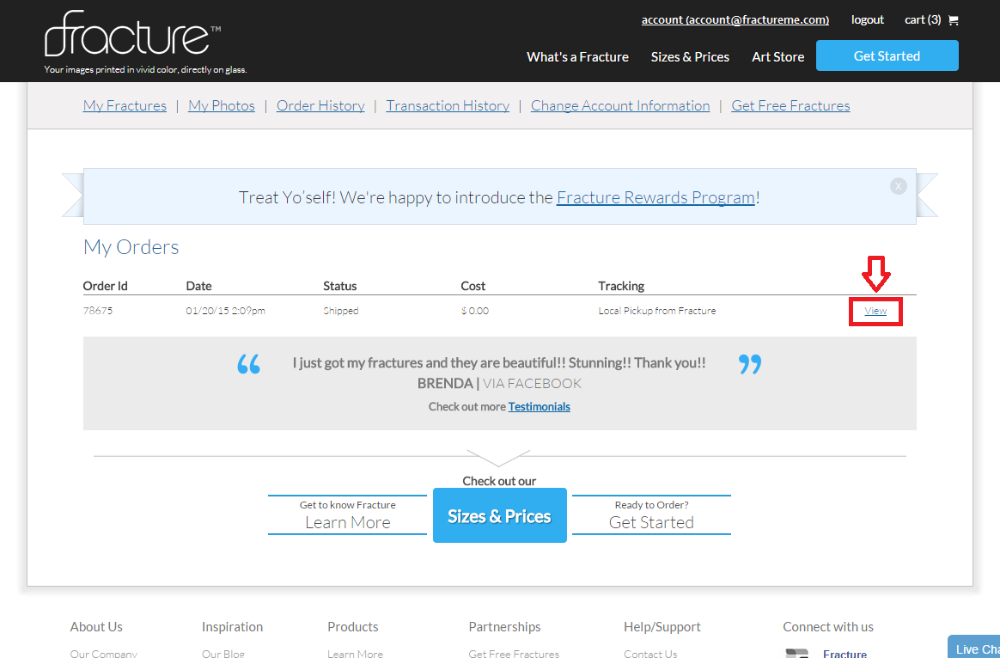View order 78675 details
1000x658 pixels.
tap(875, 311)
